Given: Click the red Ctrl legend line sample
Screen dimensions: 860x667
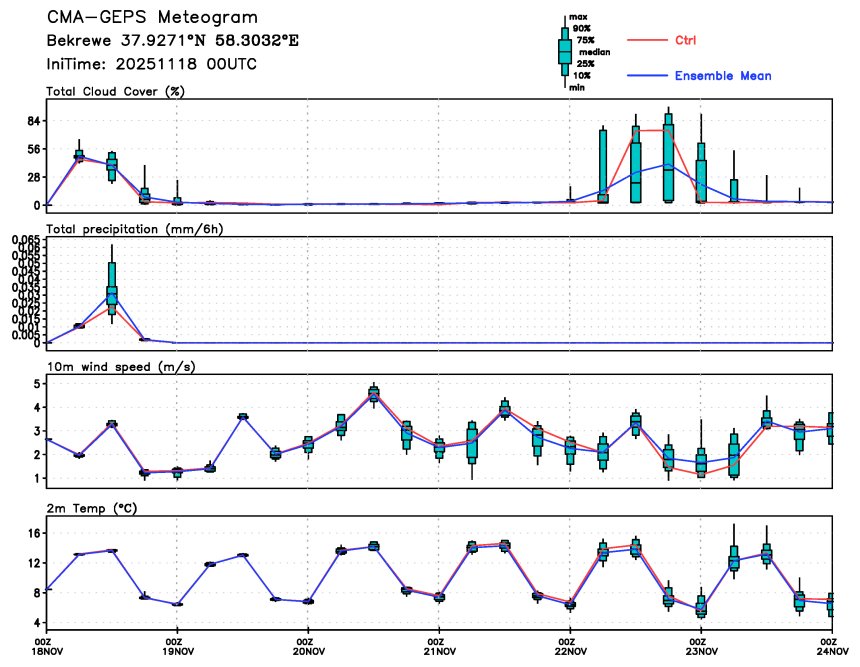Looking at the screenshot, I should pos(647,40).
